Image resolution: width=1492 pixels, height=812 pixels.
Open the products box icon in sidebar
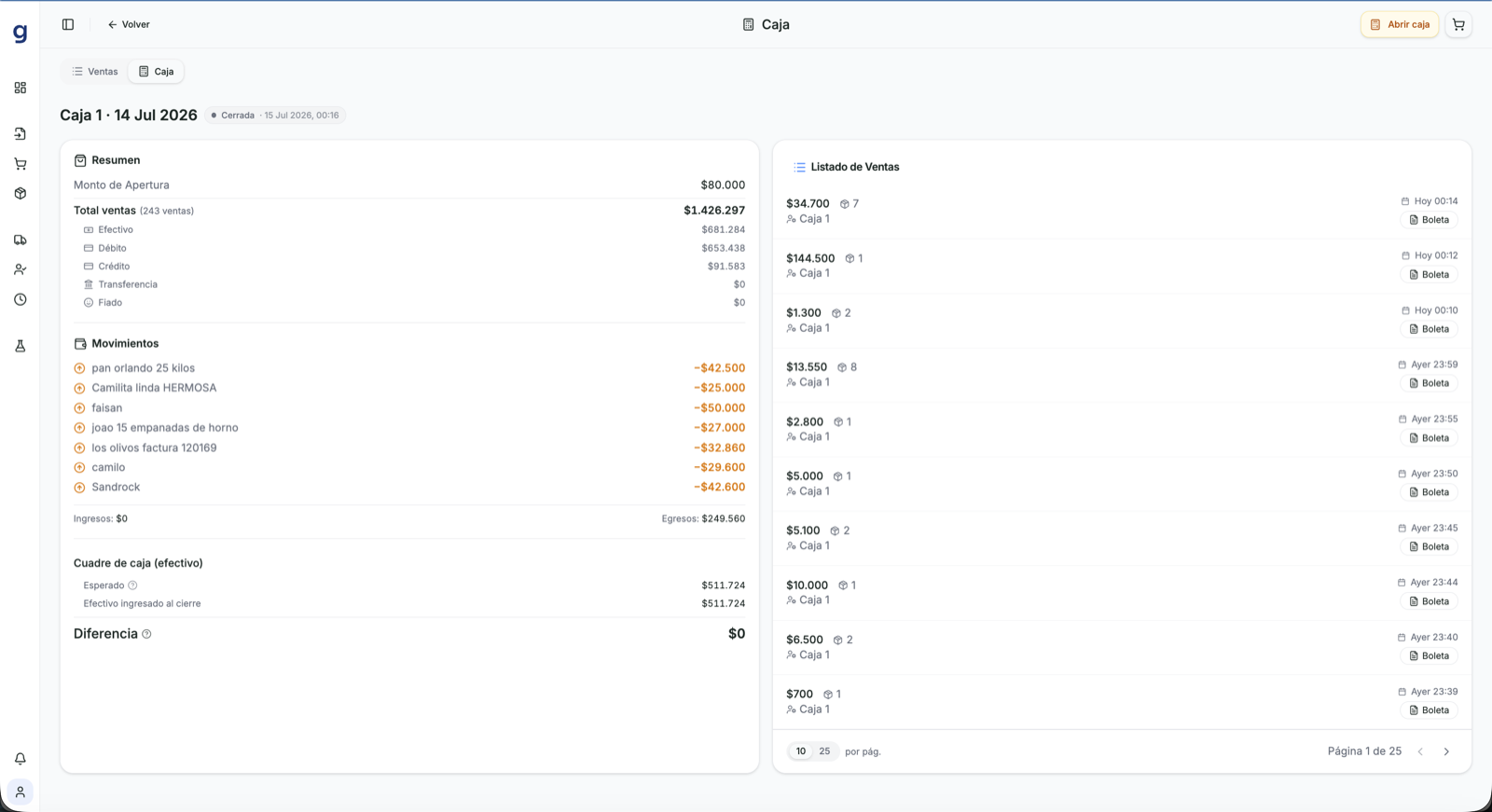tap(20, 194)
